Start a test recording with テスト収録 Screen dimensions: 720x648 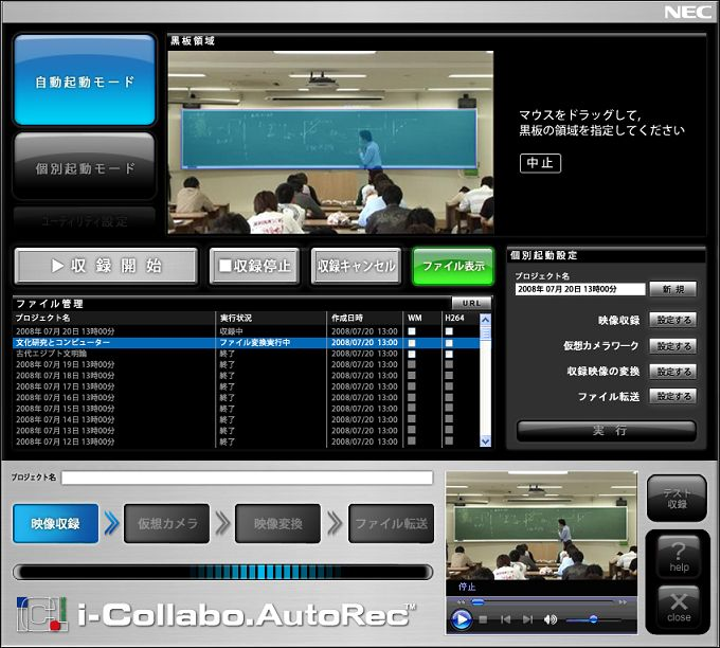(x=676, y=498)
